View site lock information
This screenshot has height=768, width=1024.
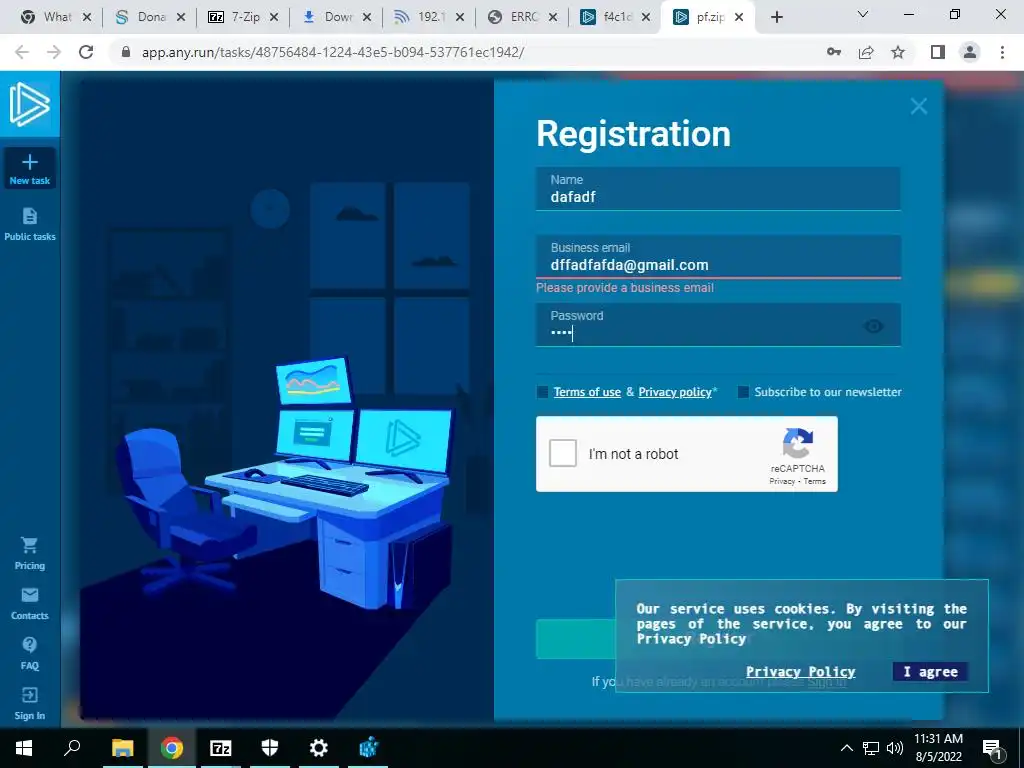tap(127, 52)
